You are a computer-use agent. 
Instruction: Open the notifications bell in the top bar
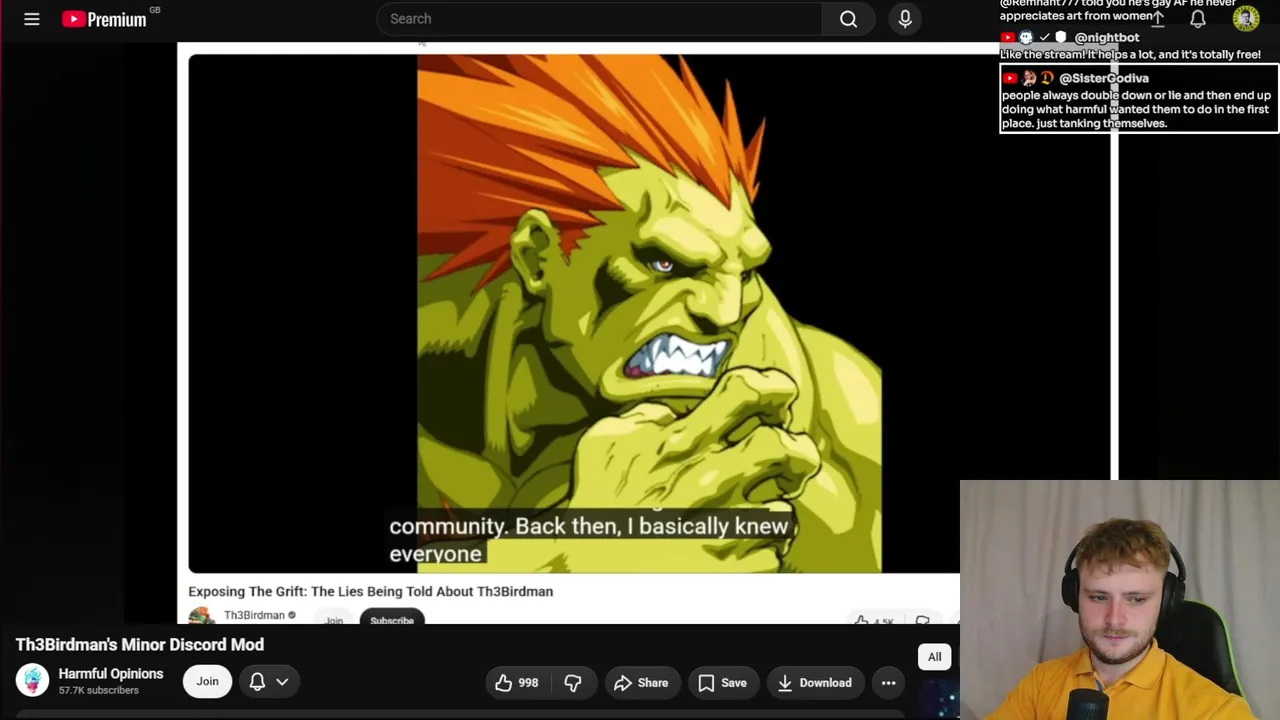click(x=1197, y=19)
